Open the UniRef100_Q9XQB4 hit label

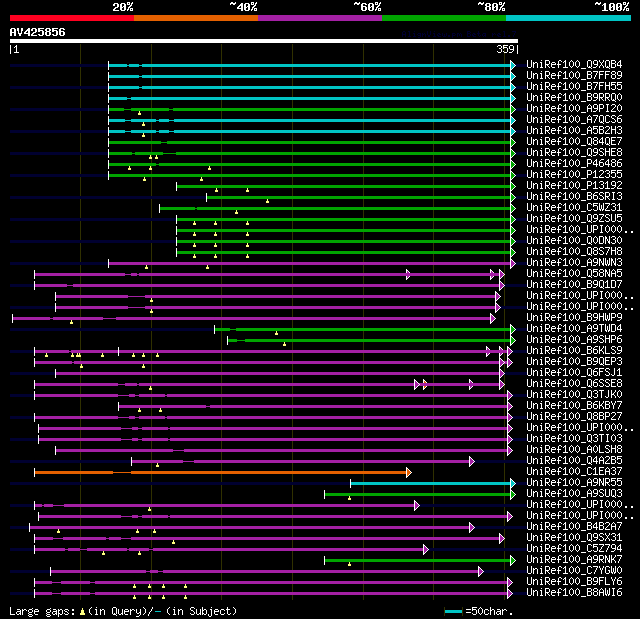pyautogui.click(x=574, y=64)
